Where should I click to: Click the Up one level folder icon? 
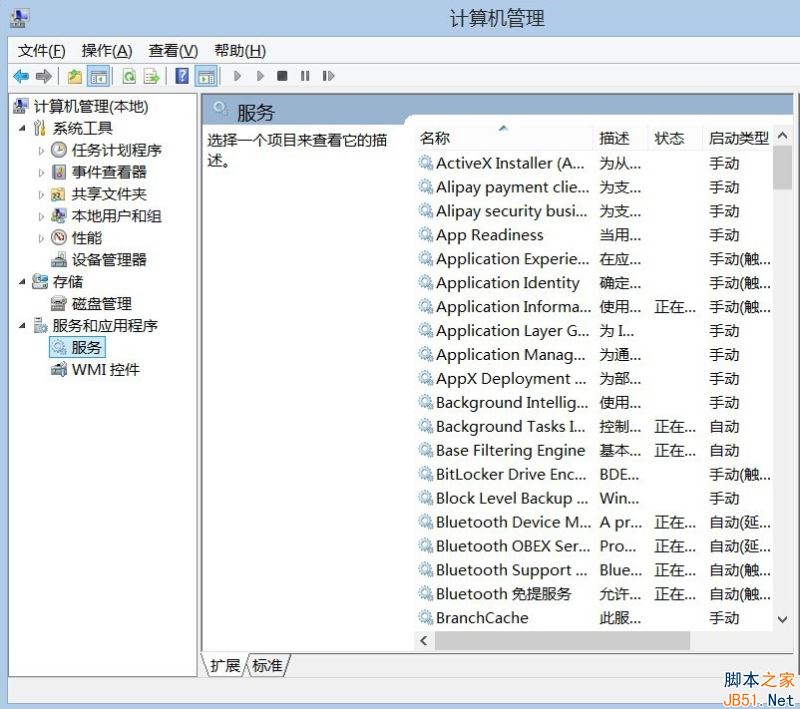75,77
